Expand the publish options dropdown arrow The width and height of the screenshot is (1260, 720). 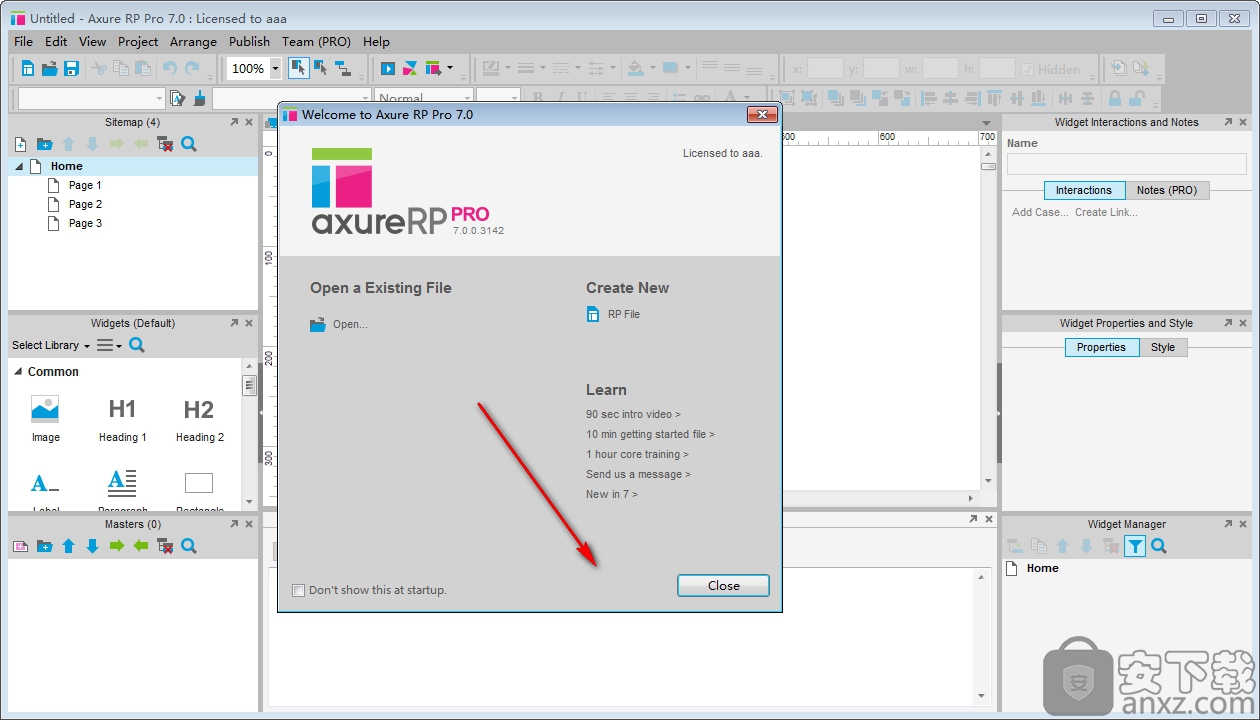point(450,68)
